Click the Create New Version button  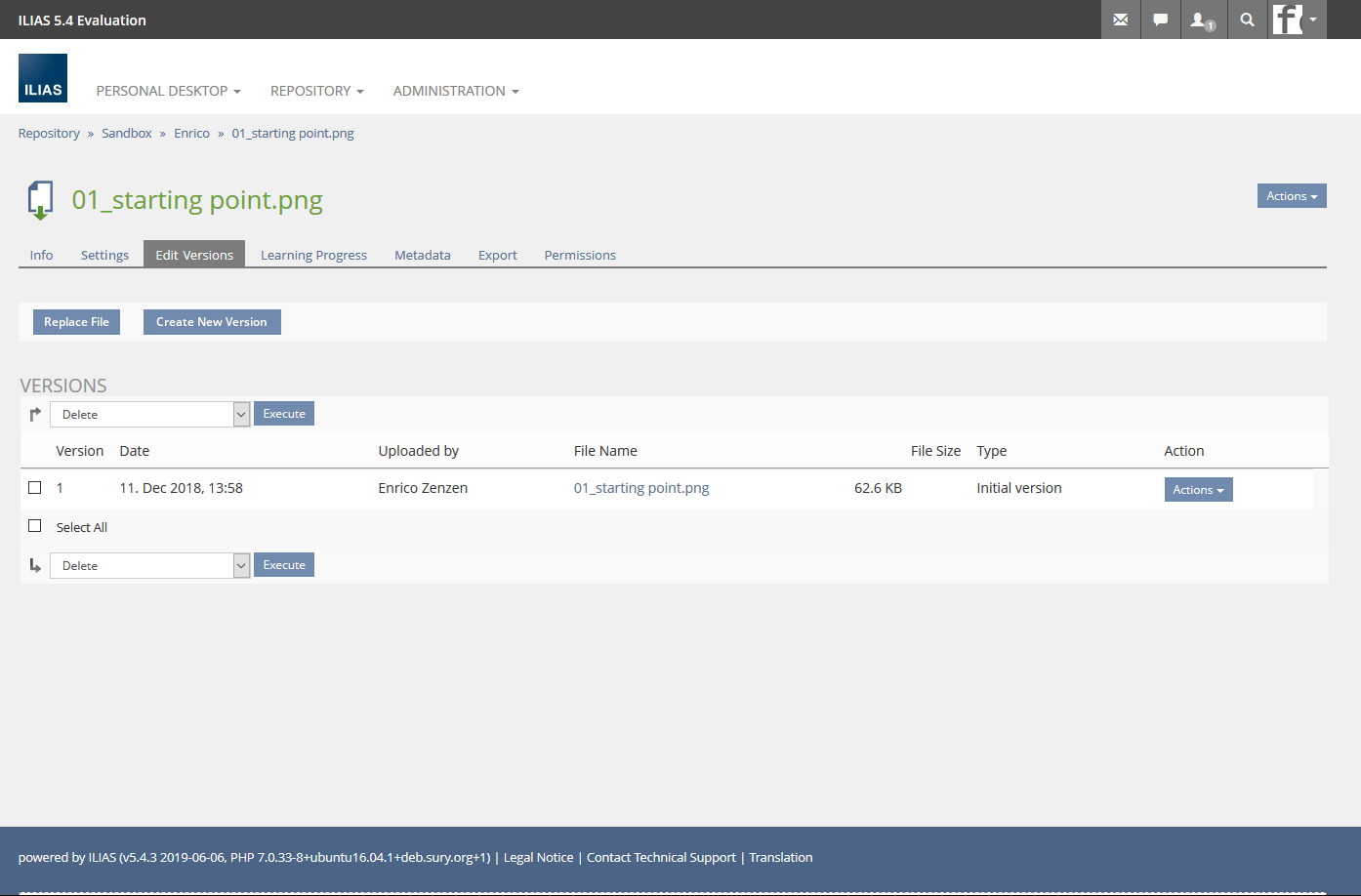pyautogui.click(x=212, y=322)
